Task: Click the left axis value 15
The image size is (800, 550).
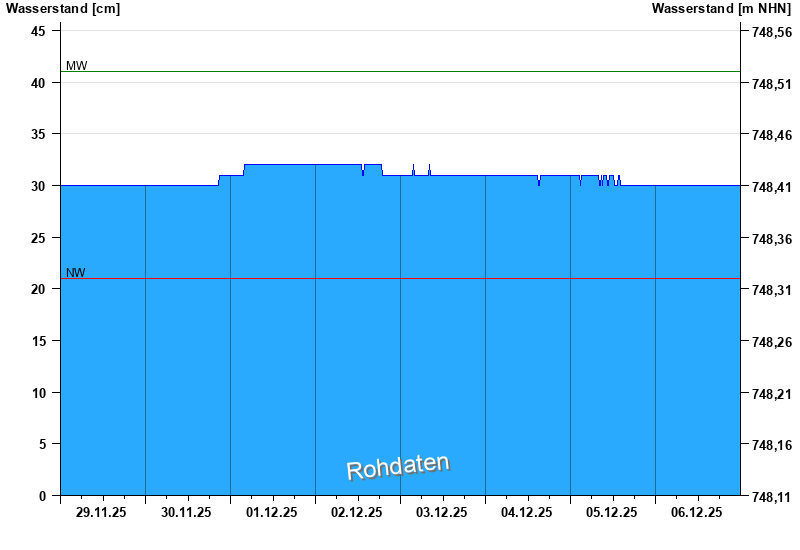Action: (38, 341)
